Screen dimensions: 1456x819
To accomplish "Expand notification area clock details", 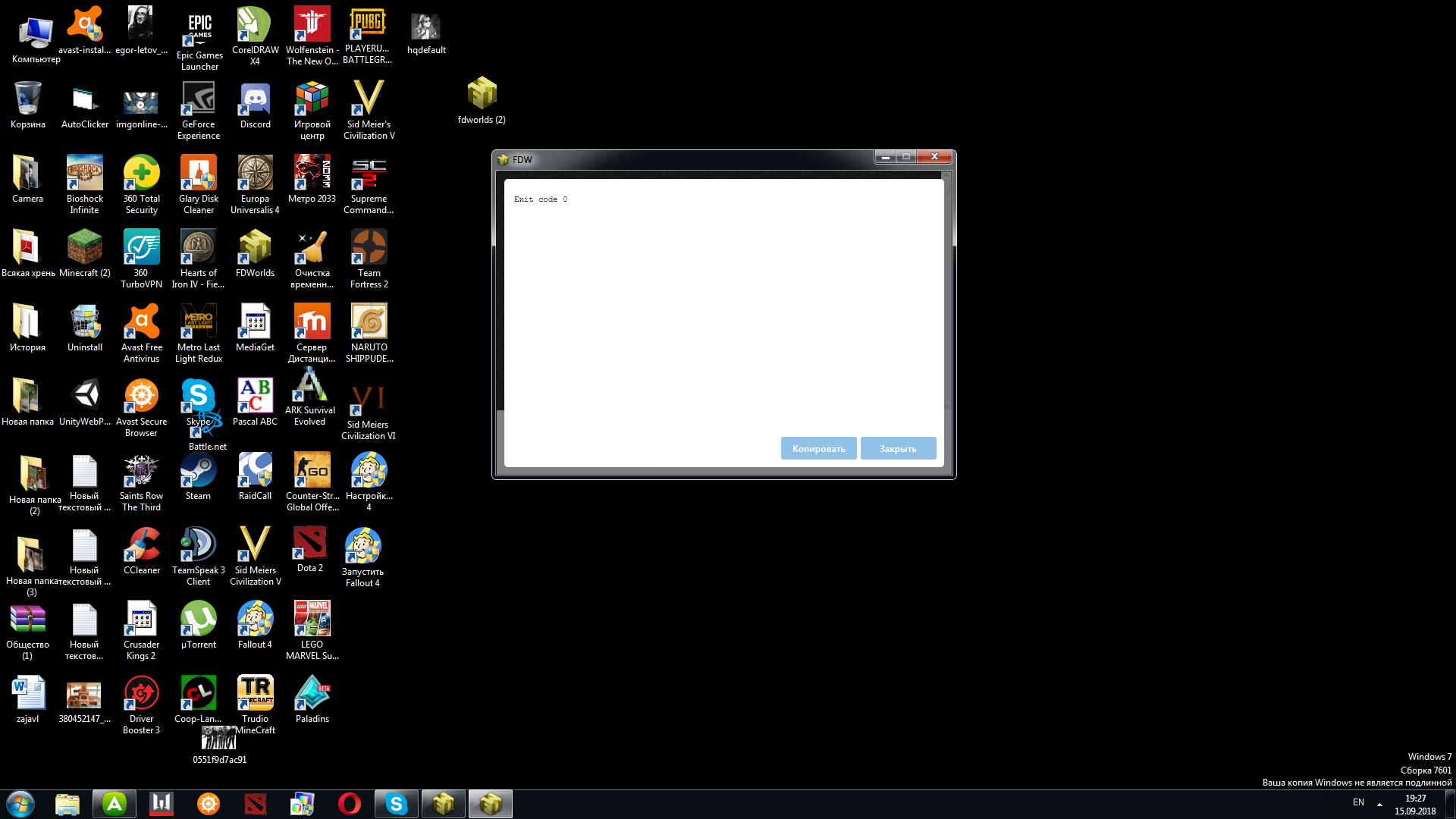I will (x=1417, y=803).
